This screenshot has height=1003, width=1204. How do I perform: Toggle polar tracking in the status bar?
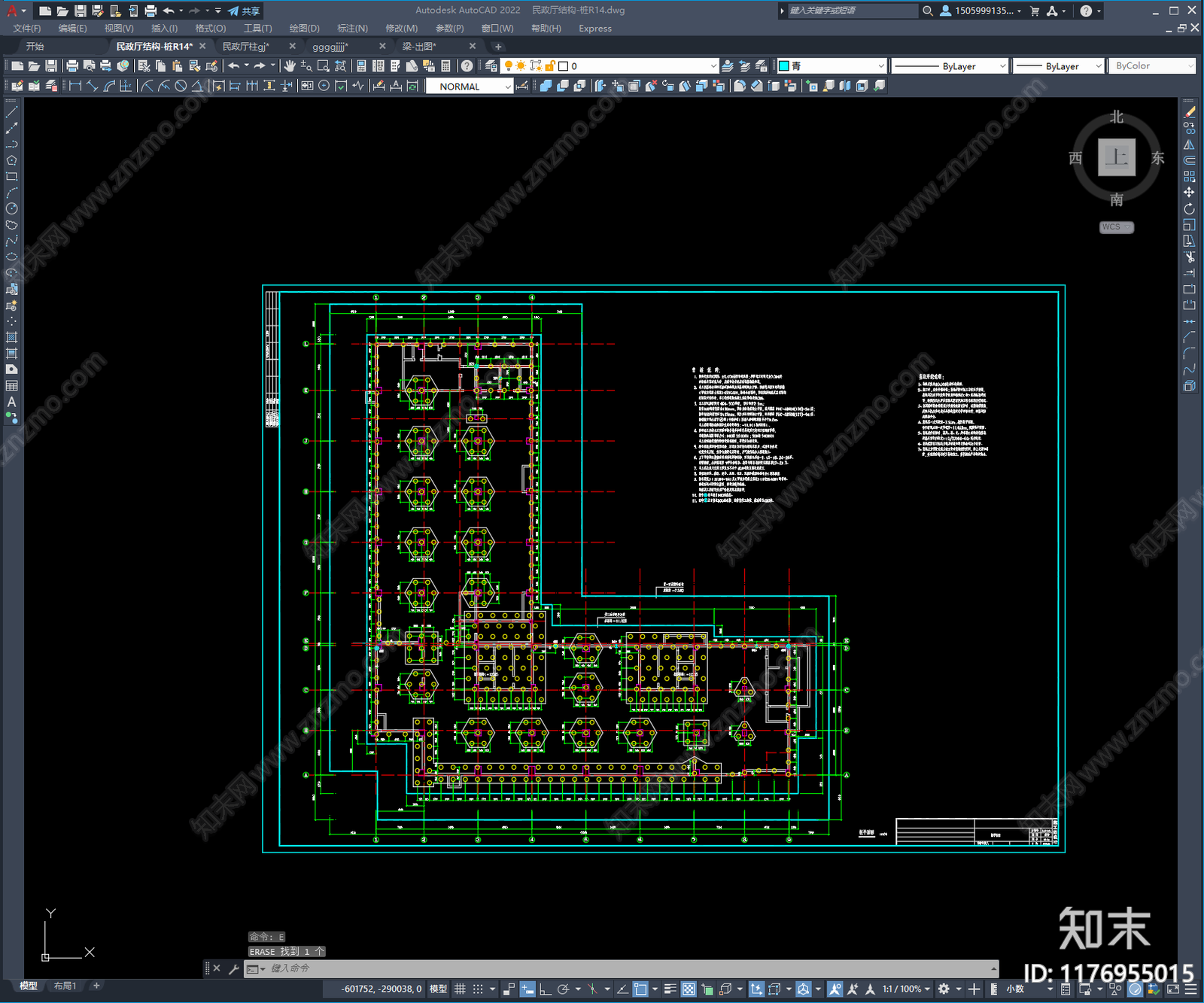(563, 989)
